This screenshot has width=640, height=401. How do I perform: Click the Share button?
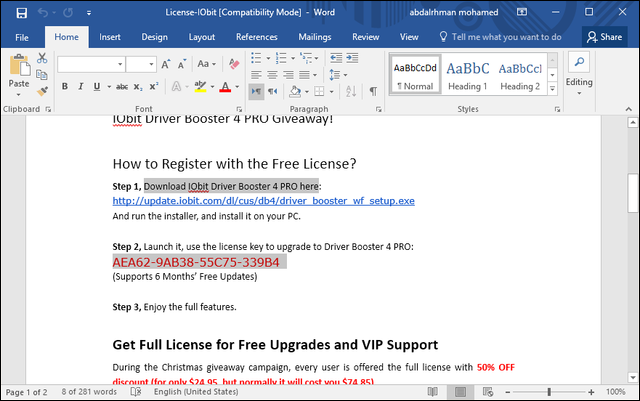(x=604, y=37)
